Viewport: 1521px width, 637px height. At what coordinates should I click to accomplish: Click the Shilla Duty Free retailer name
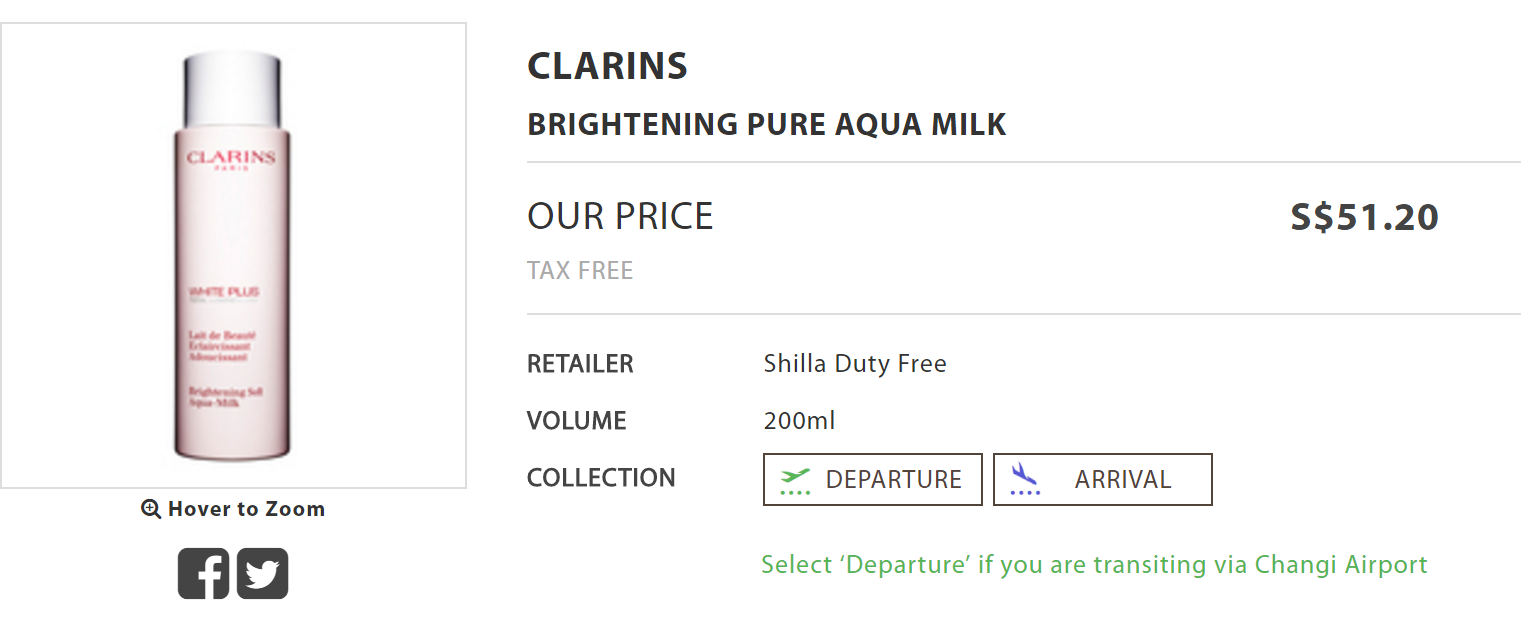click(x=854, y=364)
